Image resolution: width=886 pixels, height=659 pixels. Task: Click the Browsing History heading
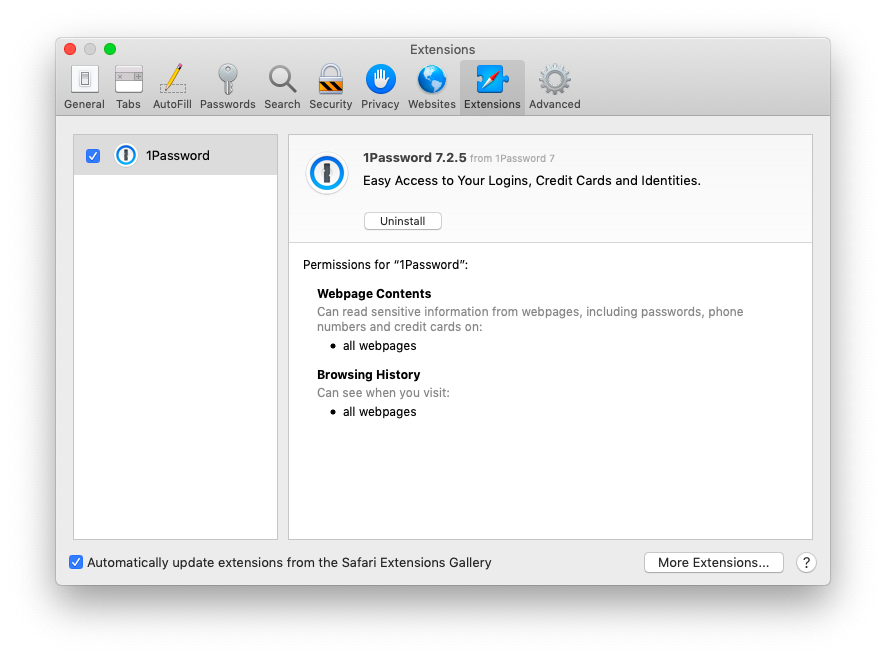pyautogui.click(x=368, y=375)
